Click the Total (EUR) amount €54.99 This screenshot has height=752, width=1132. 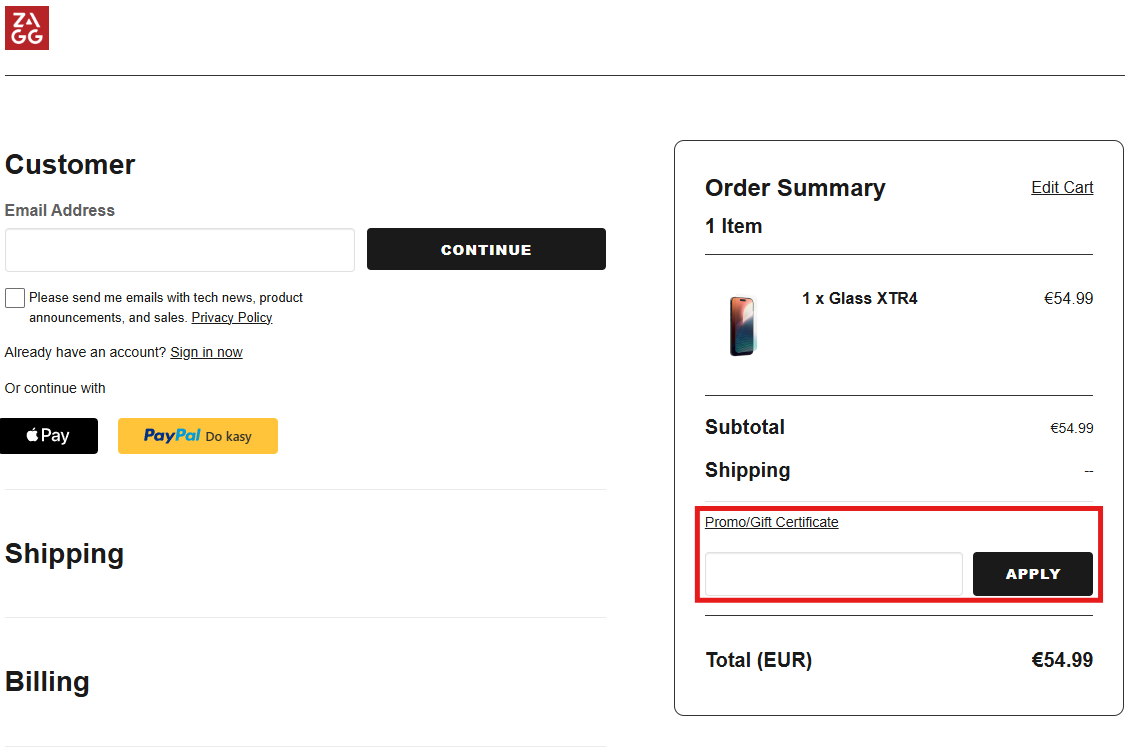(1062, 660)
